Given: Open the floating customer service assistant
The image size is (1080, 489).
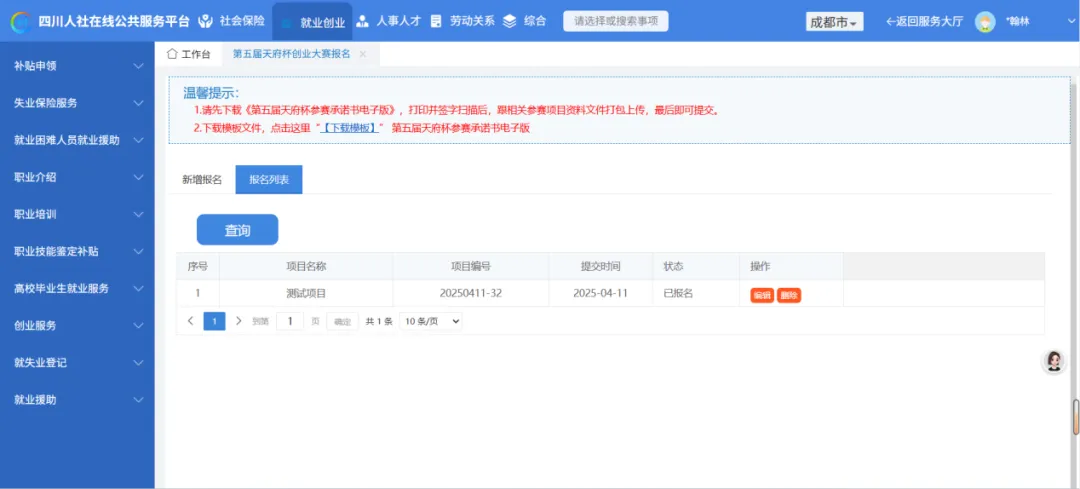Looking at the screenshot, I should 1053,362.
